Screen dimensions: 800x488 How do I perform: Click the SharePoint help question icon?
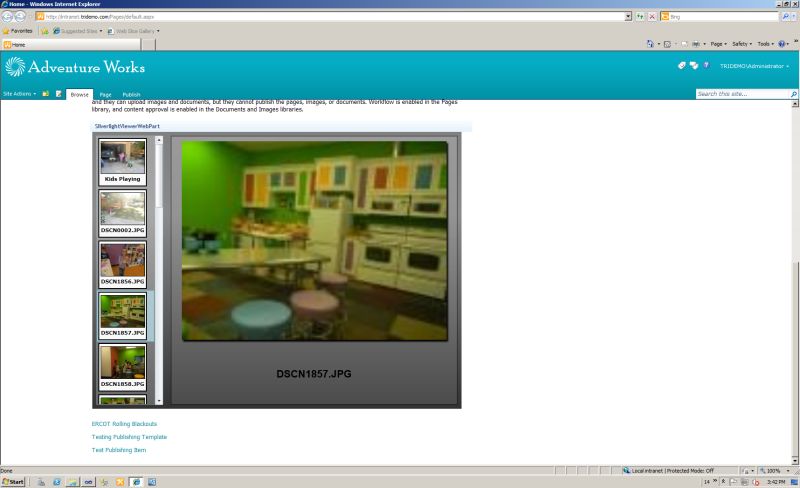point(707,65)
